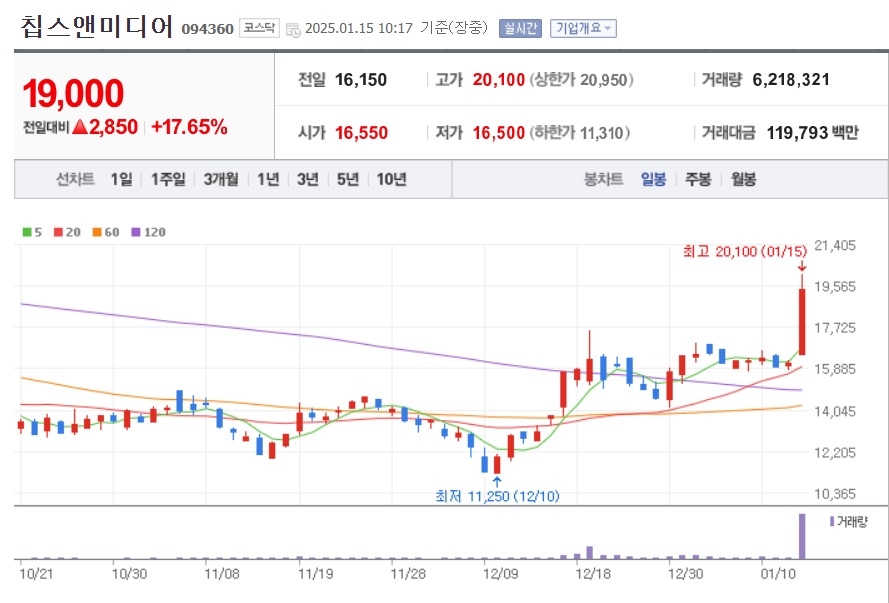Click the 전일 value 16,150

(361, 80)
